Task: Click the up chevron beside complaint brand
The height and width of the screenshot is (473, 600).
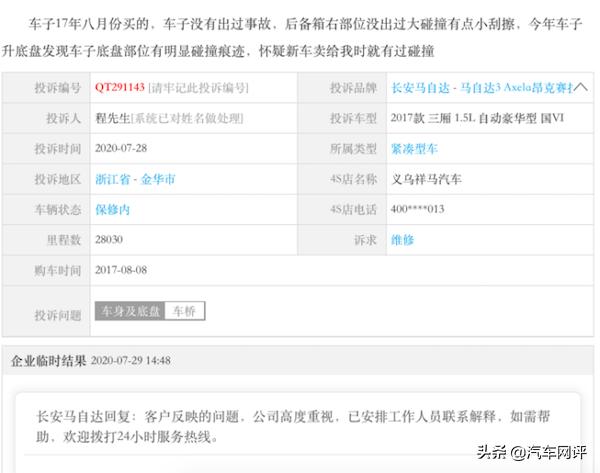Action: pyautogui.click(x=580, y=87)
